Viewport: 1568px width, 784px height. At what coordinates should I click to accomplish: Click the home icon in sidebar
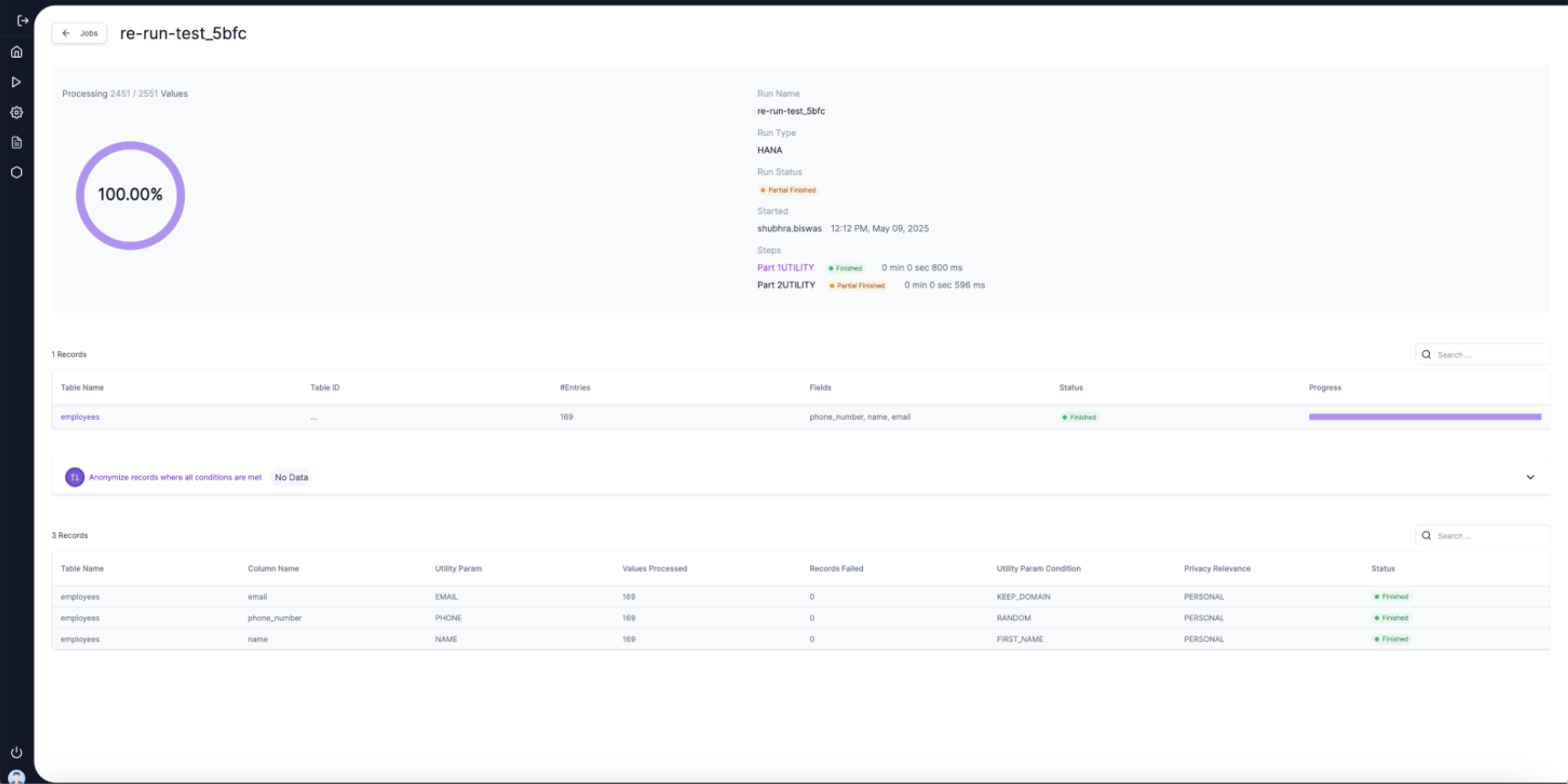point(16,52)
